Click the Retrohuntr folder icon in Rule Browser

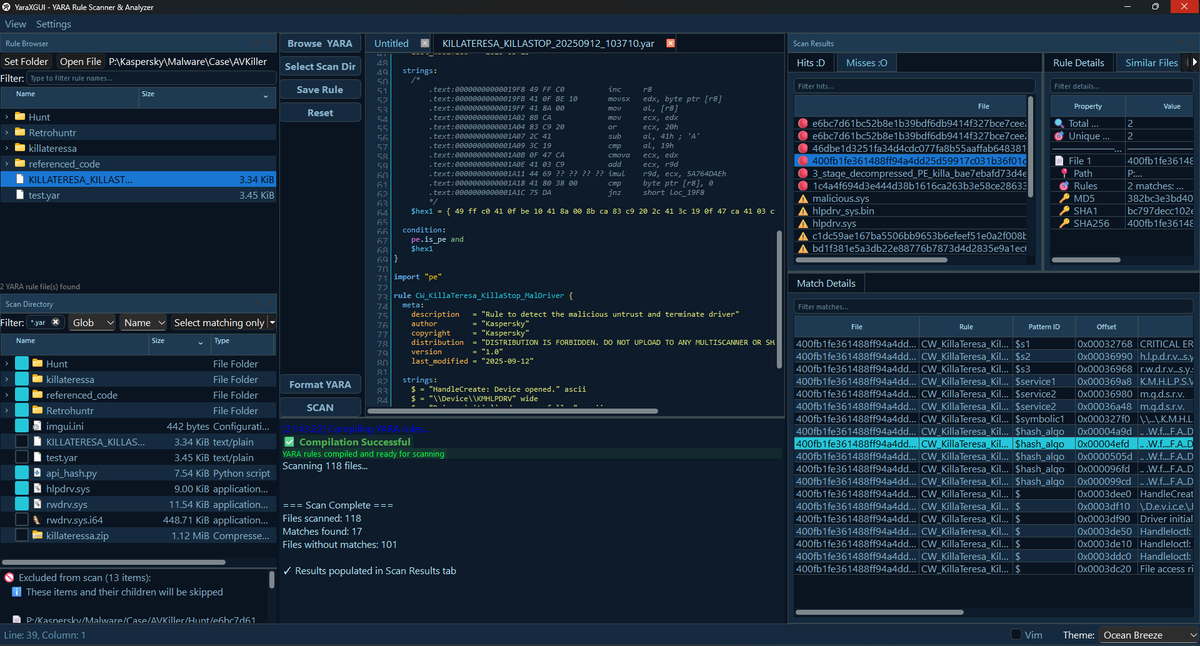(21, 132)
